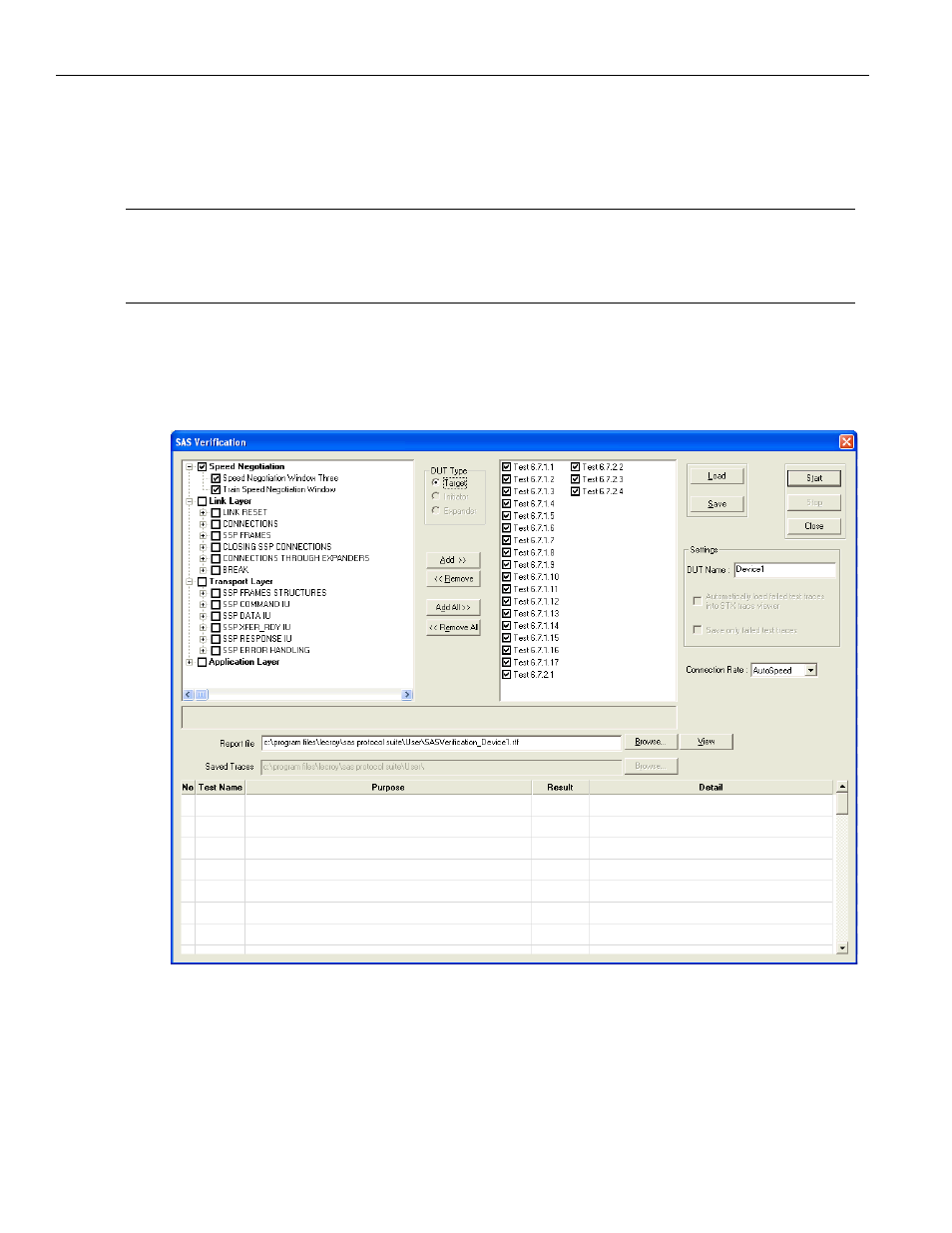
Task: Collapse the Transport Layer tree node
Action: (190, 581)
